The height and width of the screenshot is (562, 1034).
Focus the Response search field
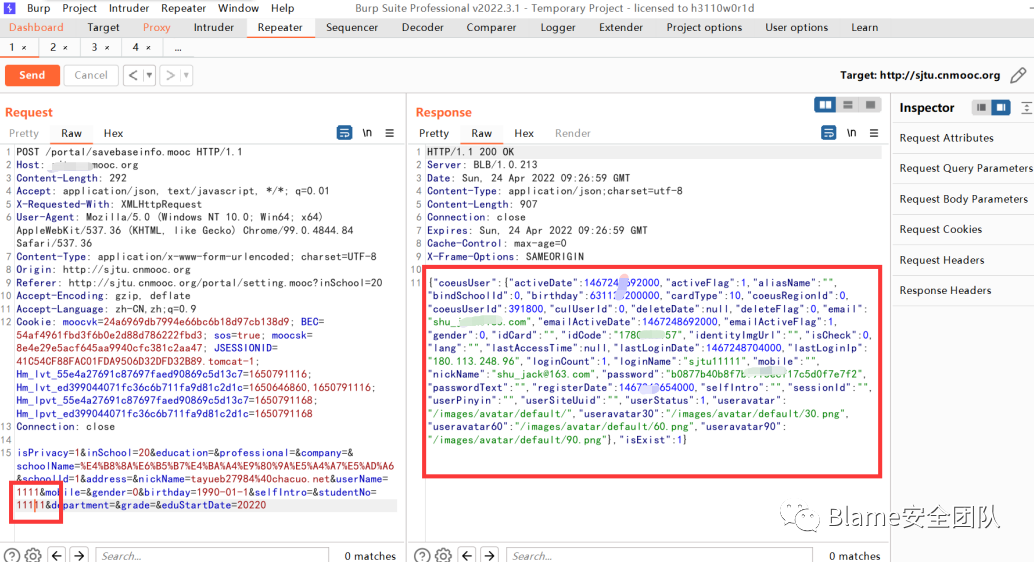click(x=659, y=555)
